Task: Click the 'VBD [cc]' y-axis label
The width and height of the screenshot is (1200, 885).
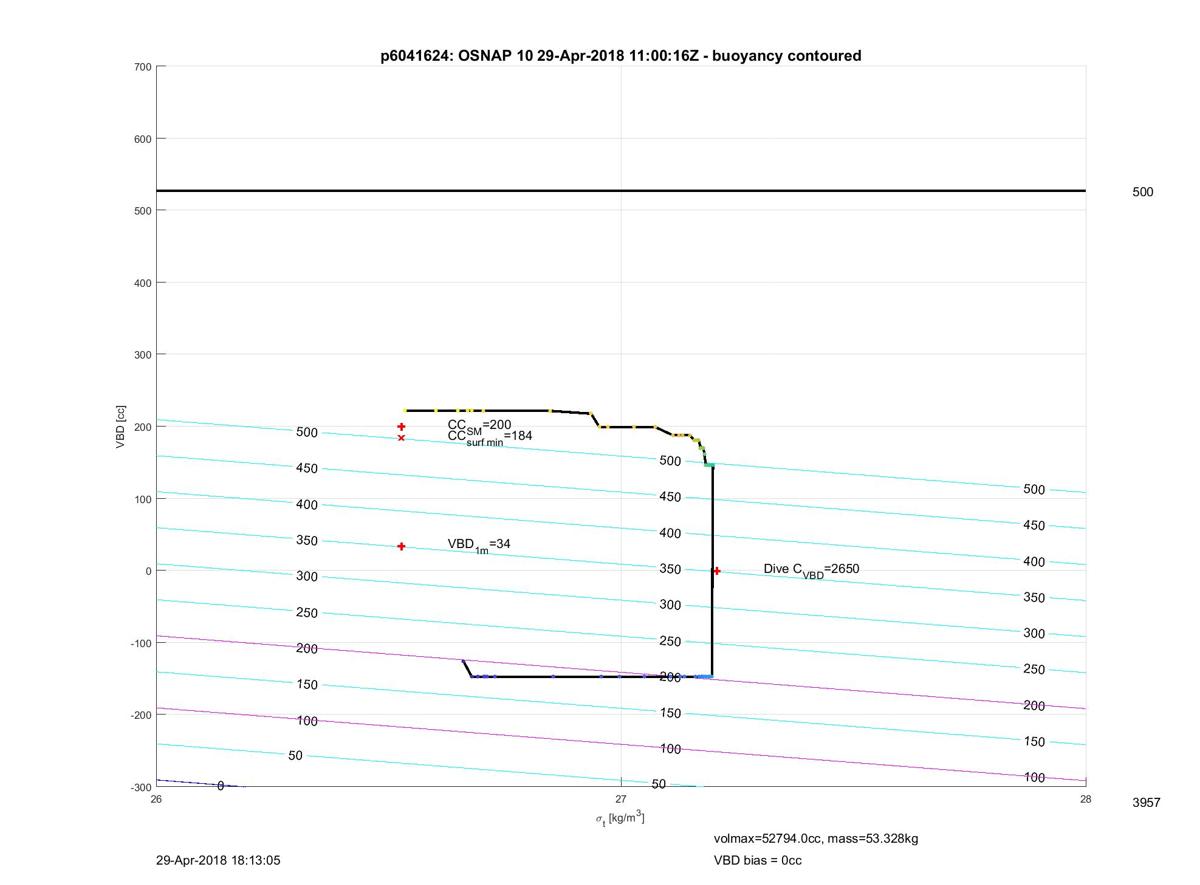Action: point(121,426)
